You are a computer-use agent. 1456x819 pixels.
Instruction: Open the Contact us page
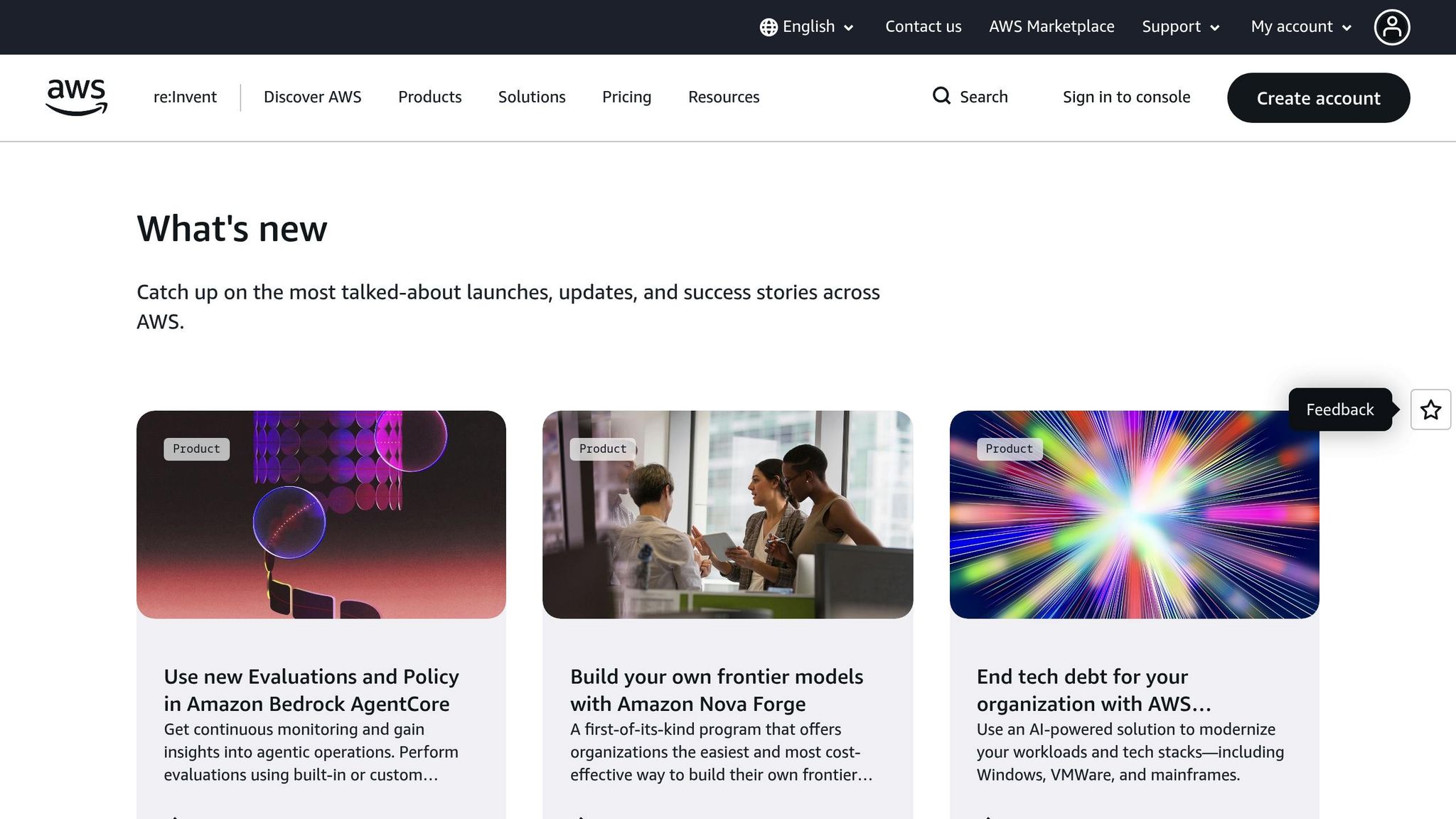click(923, 26)
